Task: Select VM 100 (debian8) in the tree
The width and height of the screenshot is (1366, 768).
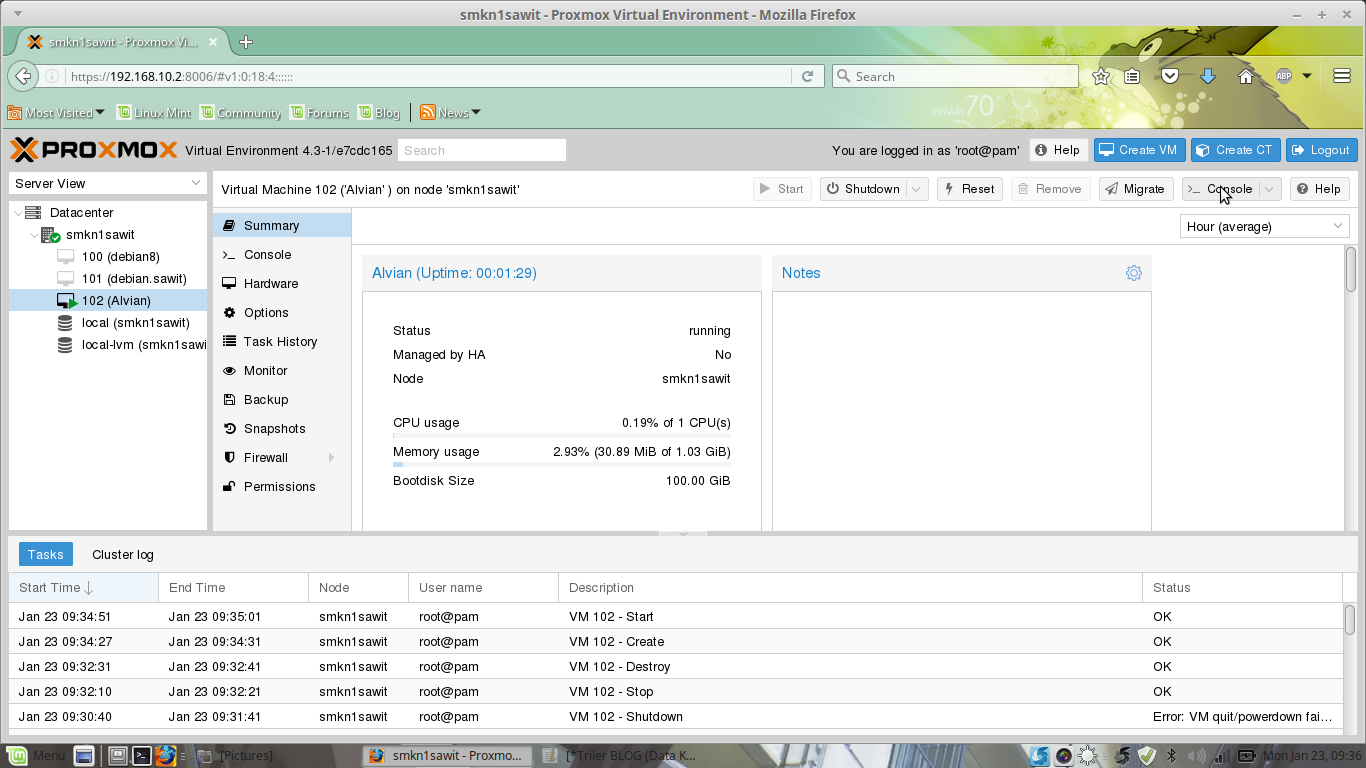Action: pyautogui.click(x=108, y=257)
